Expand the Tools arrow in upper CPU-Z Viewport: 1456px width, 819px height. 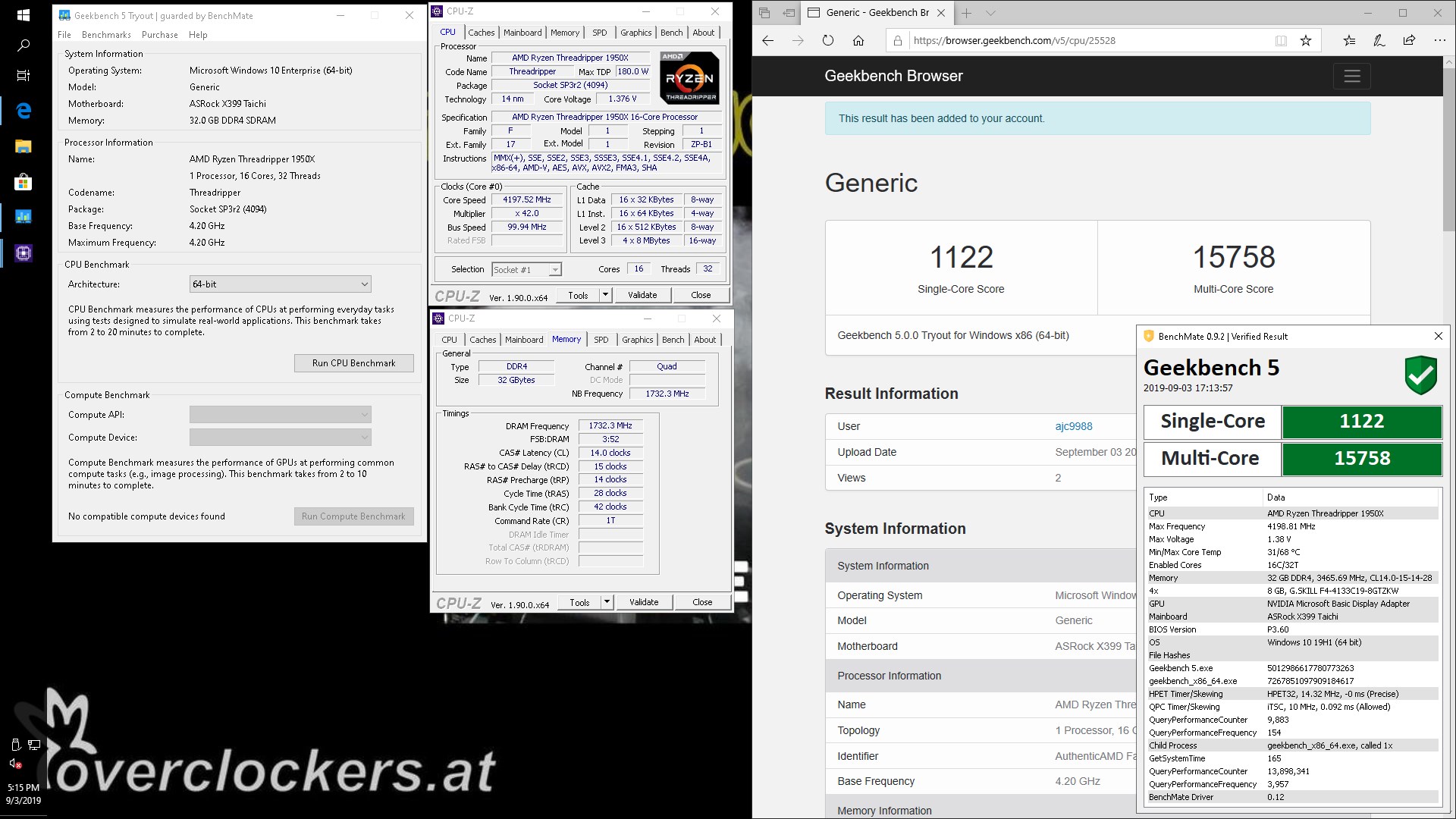(x=605, y=295)
